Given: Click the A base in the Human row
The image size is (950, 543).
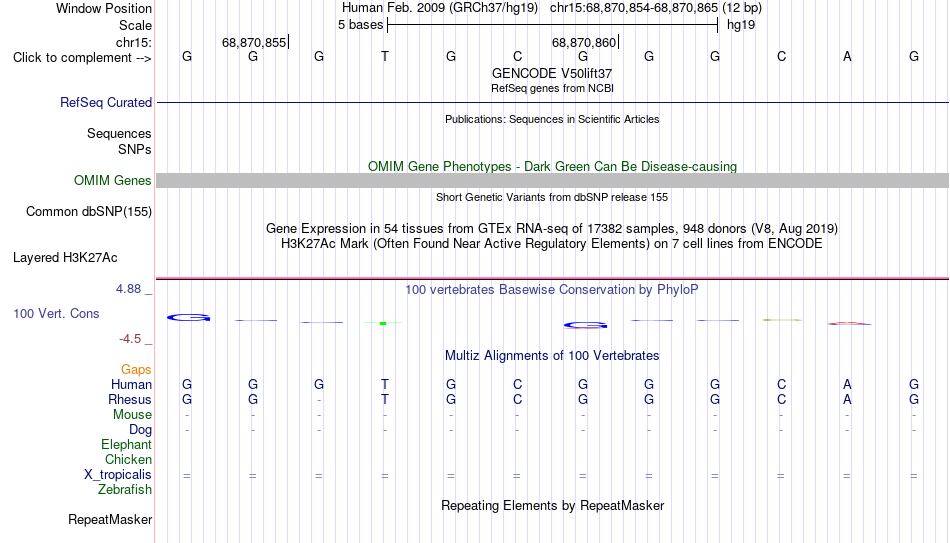Looking at the screenshot, I should point(847,384).
